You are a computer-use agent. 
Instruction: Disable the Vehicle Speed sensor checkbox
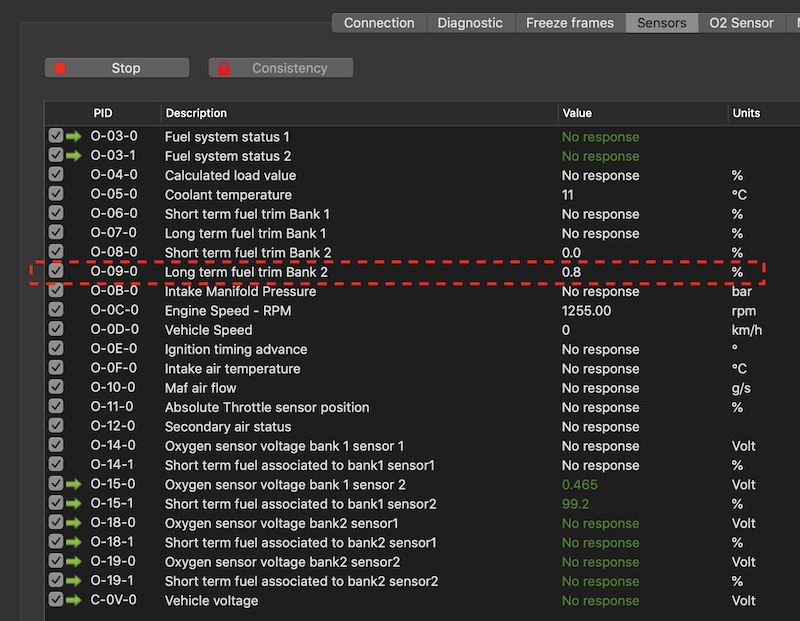click(55, 330)
